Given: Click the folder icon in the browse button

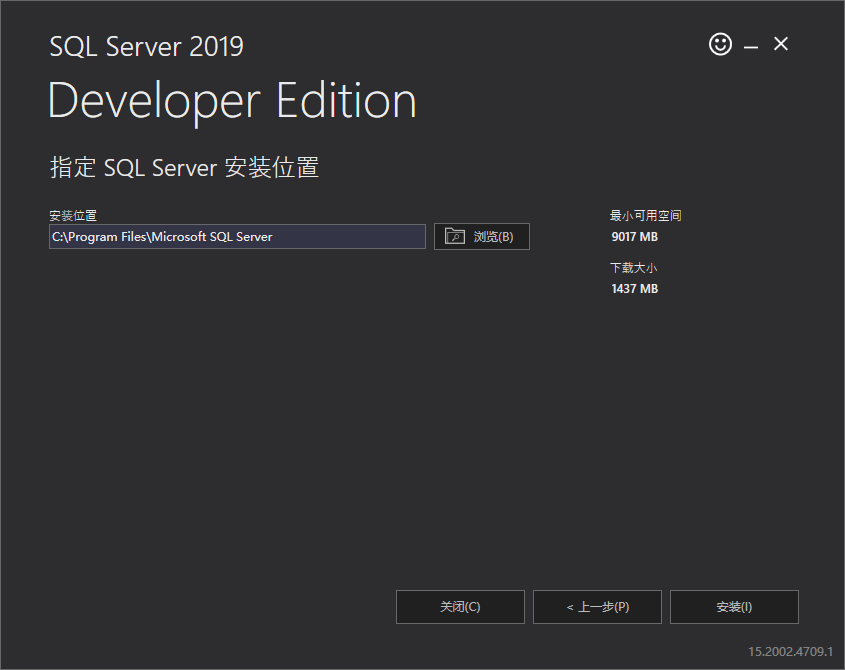Looking at the screenshot, I should coord(454,236).
